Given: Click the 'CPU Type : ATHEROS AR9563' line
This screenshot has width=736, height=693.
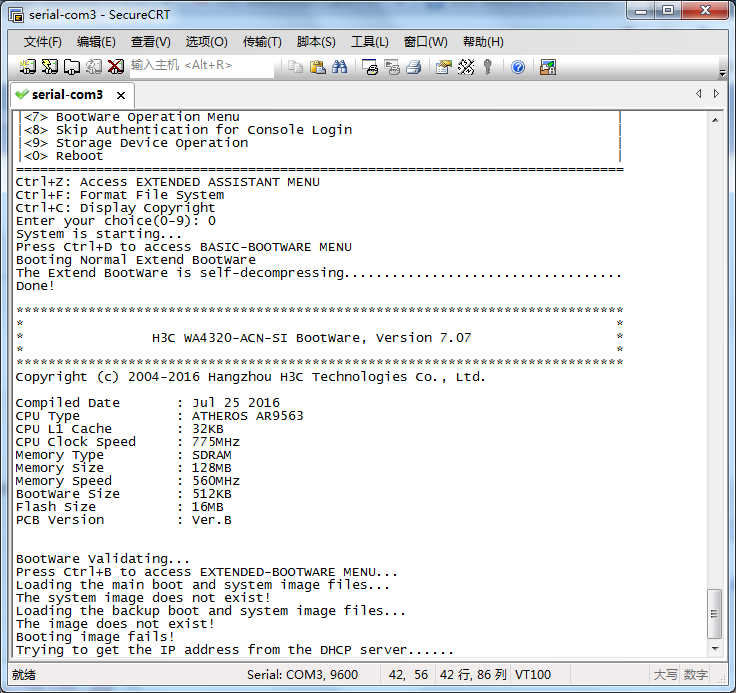Looking at the screenshot, I should 160,416.
